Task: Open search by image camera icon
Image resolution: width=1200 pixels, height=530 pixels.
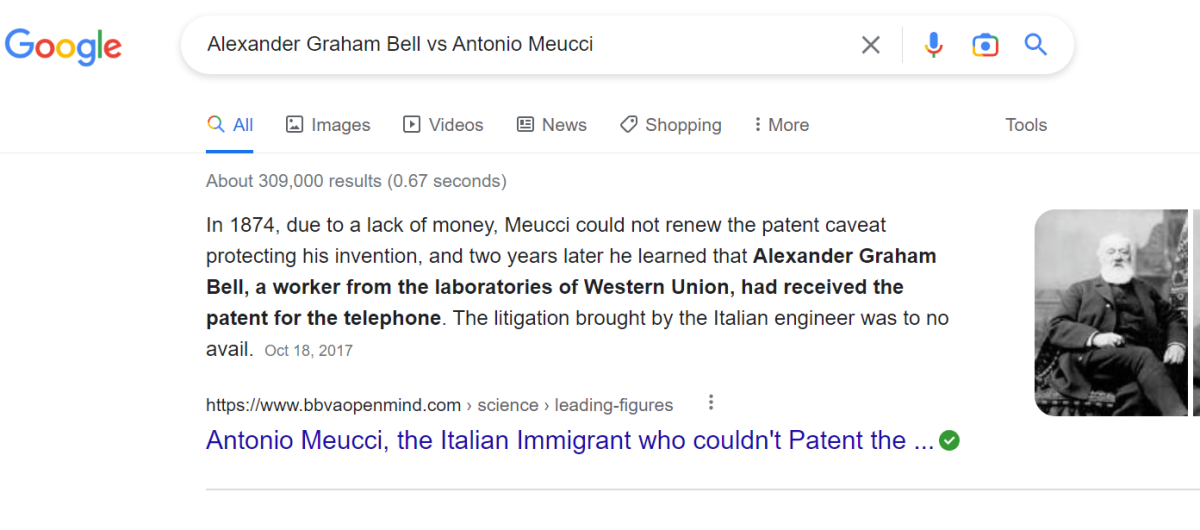Action: coord(985,45)
